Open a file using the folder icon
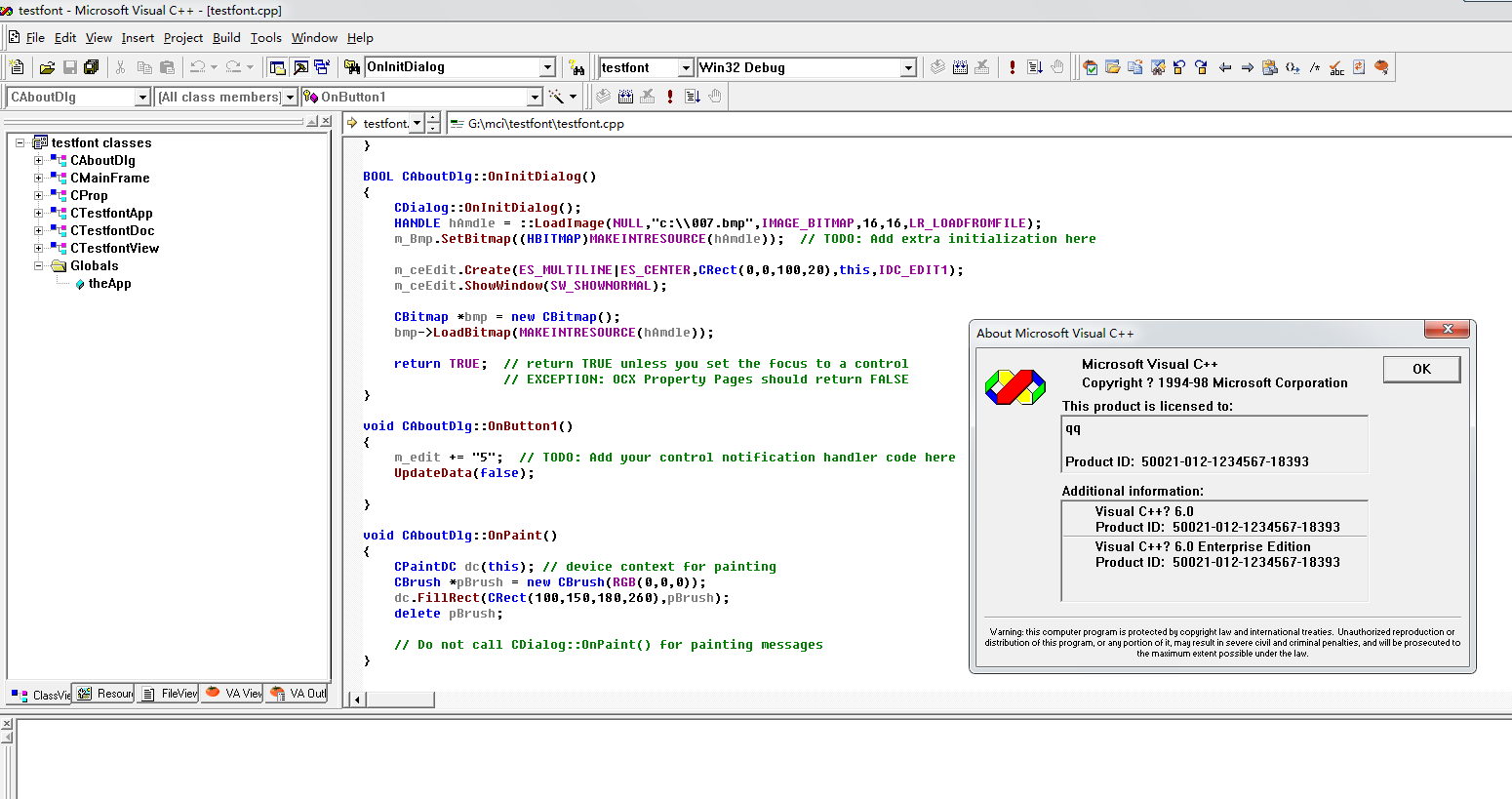1512x799 pixels. [x=47, y=67]
